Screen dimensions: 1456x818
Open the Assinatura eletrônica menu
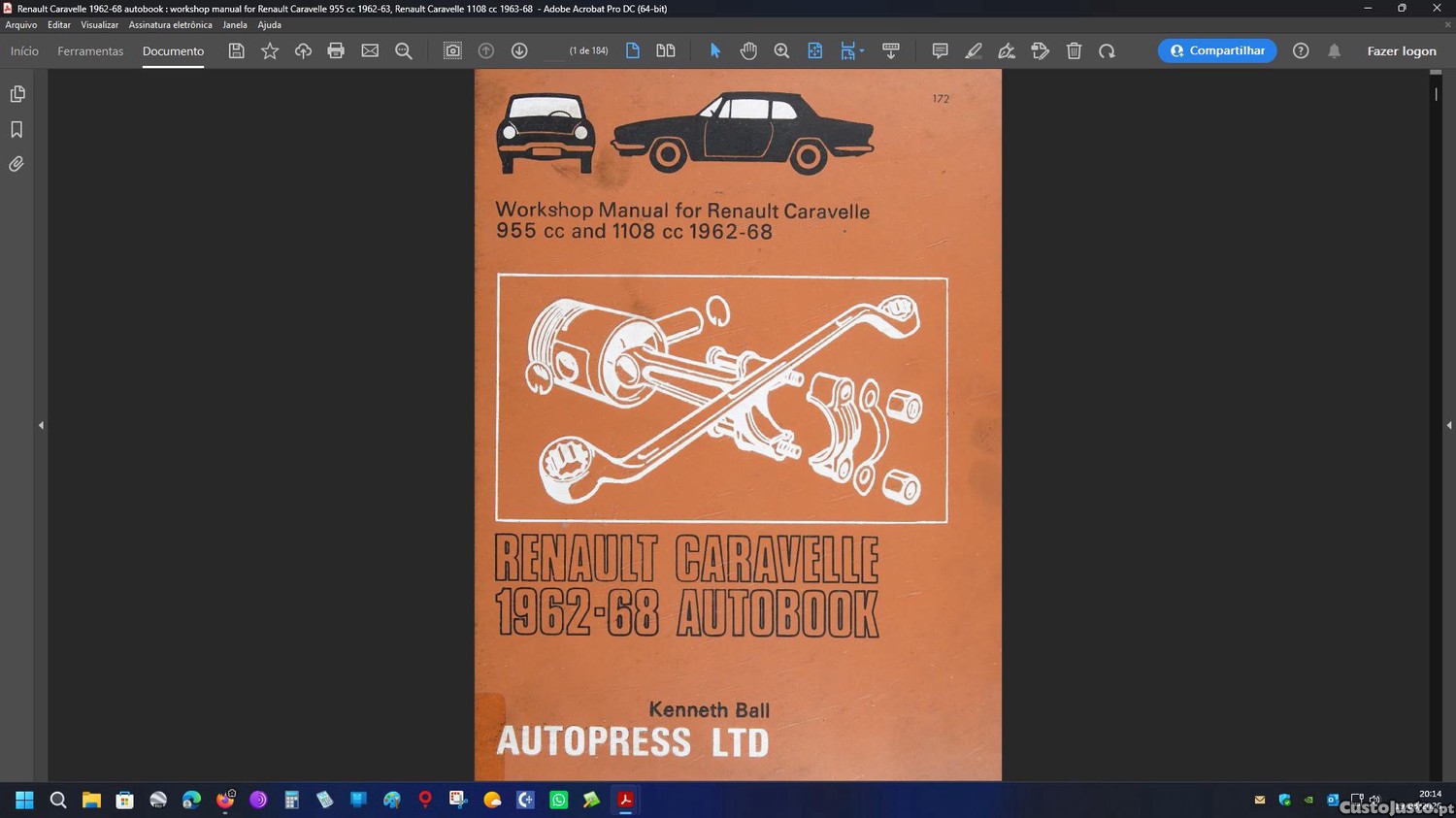point(170,25)
